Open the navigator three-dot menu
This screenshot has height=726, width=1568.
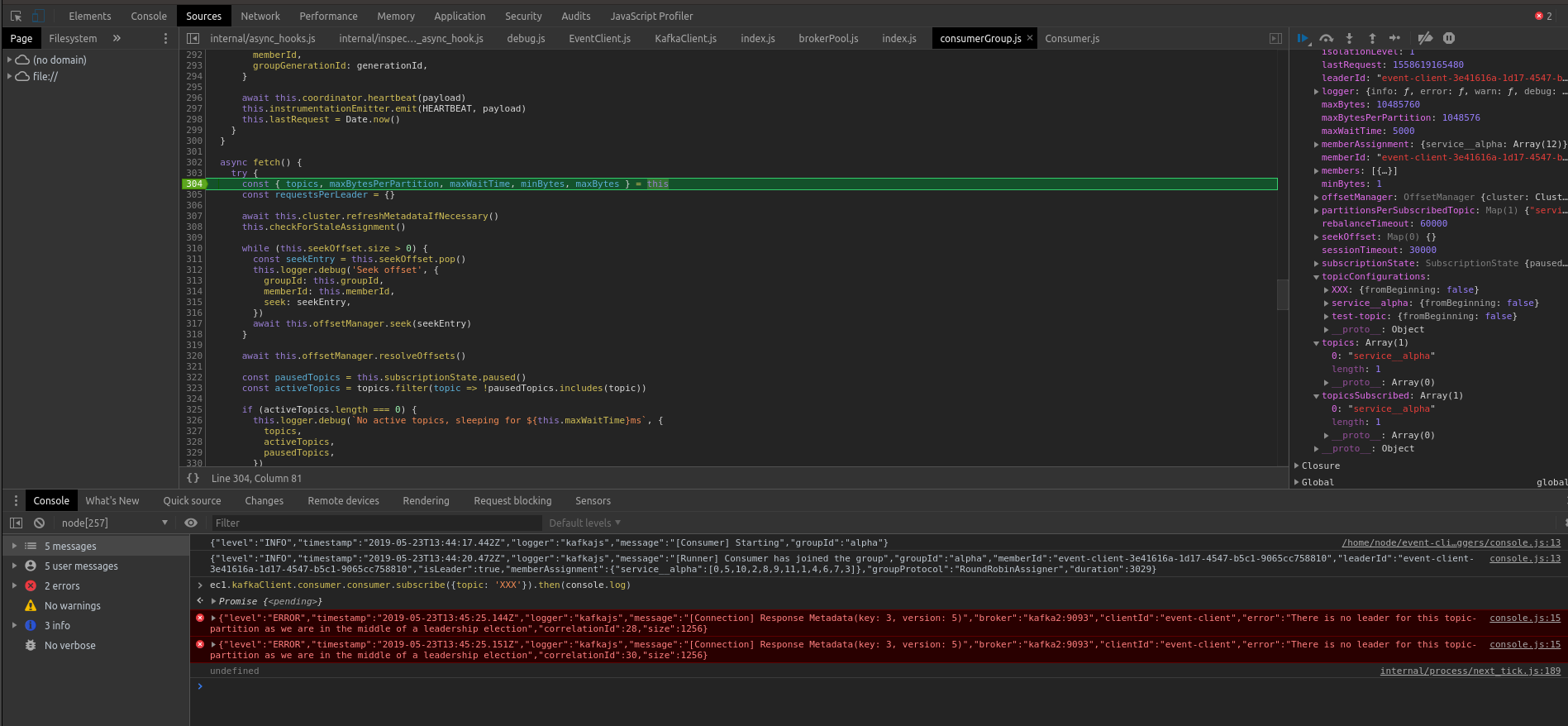(x=165, y=38)
